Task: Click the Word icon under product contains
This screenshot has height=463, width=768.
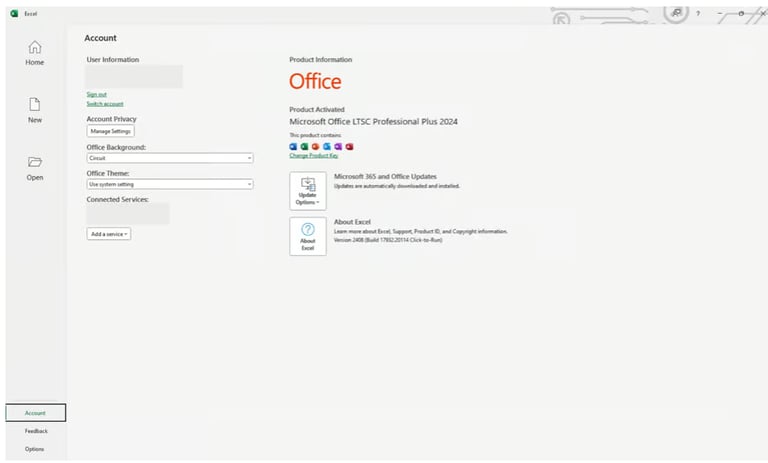Action: click(293, 146)
